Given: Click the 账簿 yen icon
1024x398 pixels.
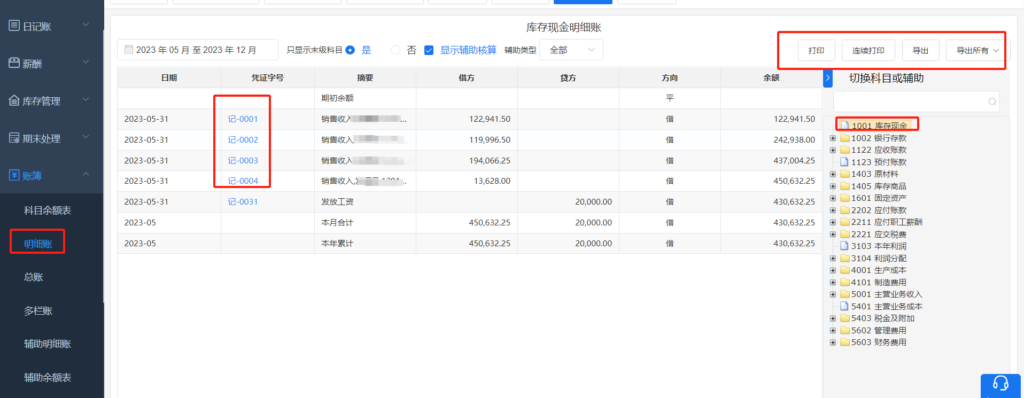Looking at the screenshot, I should pyautogui.click(x=13, y=175).
